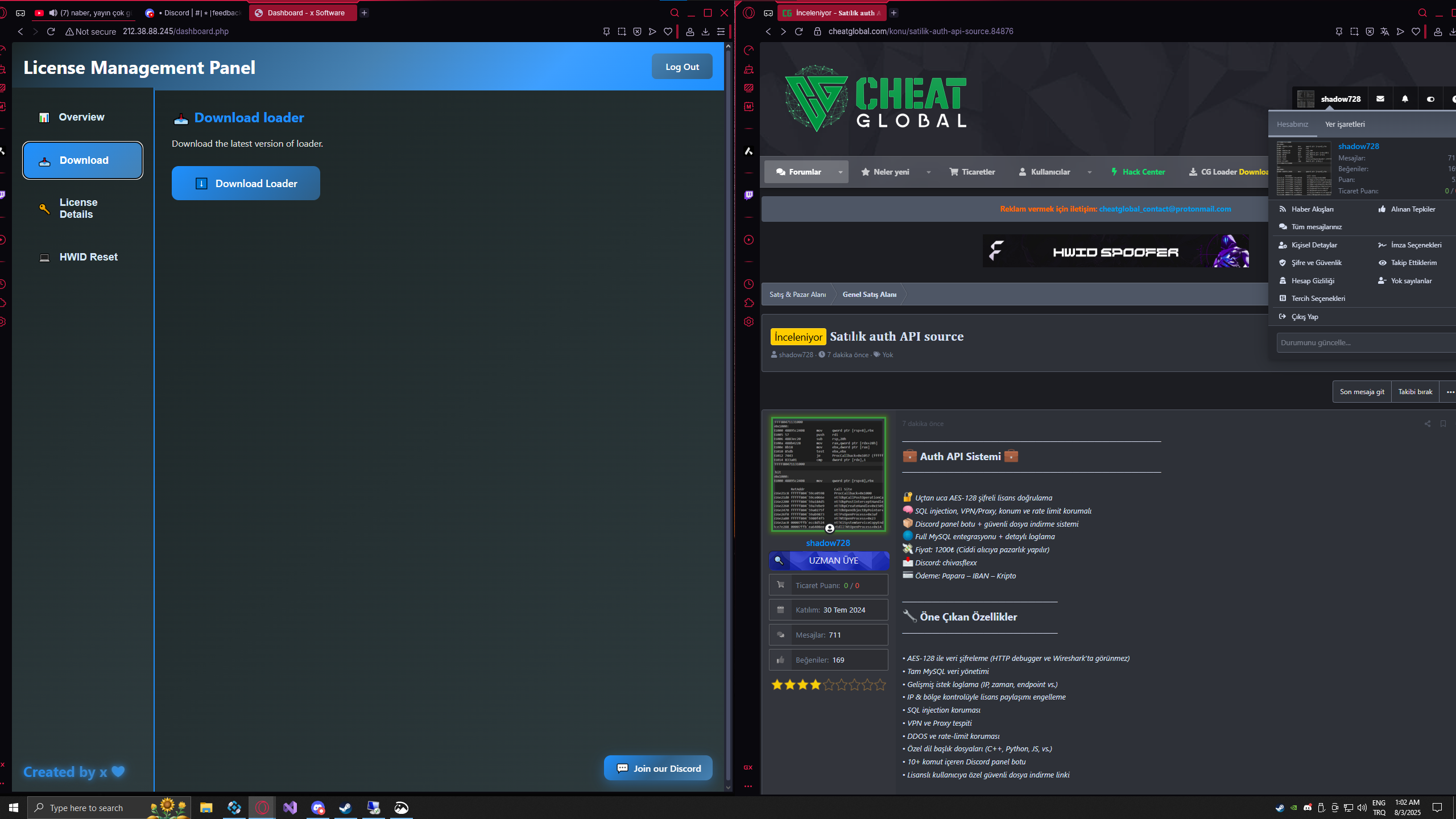
Task: Open File Explorer from the taskbar
Action: point(206,808)
